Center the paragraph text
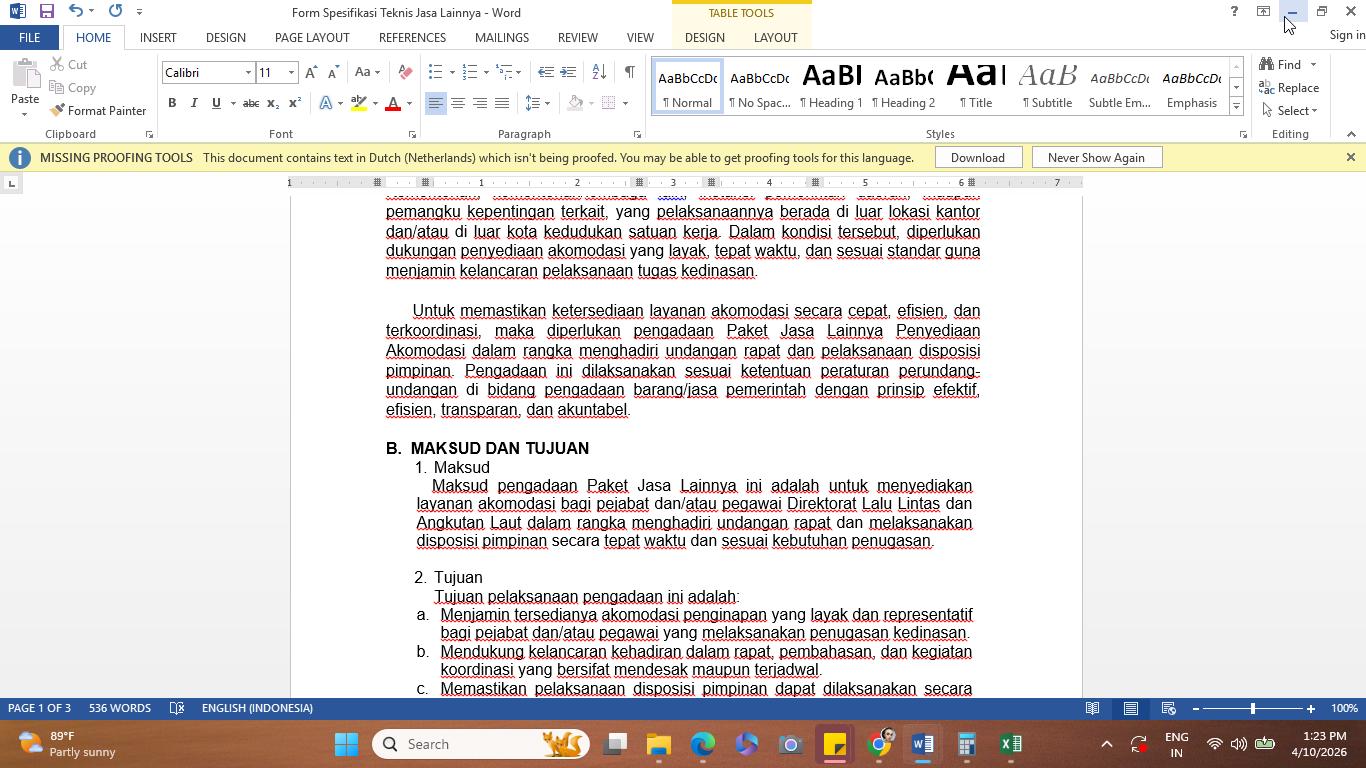The image size is (1366, 768). point(458,103)
